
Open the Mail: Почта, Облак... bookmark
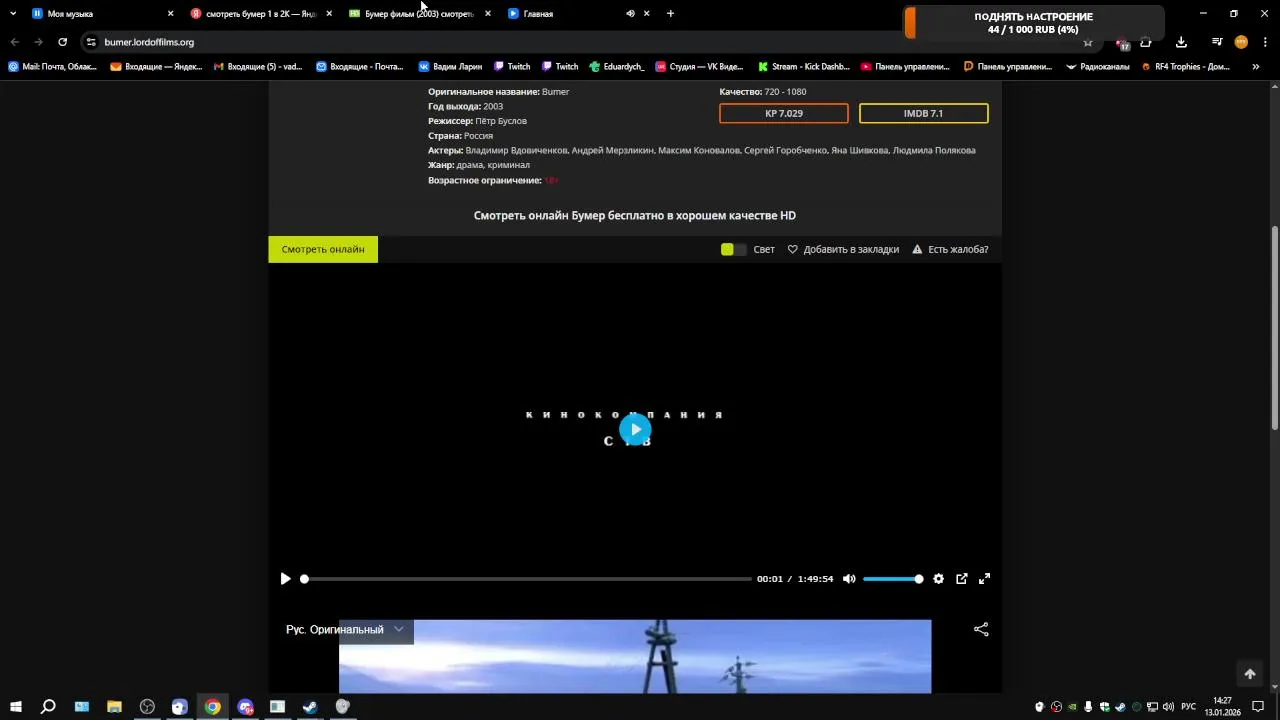(x=52, y=67)
